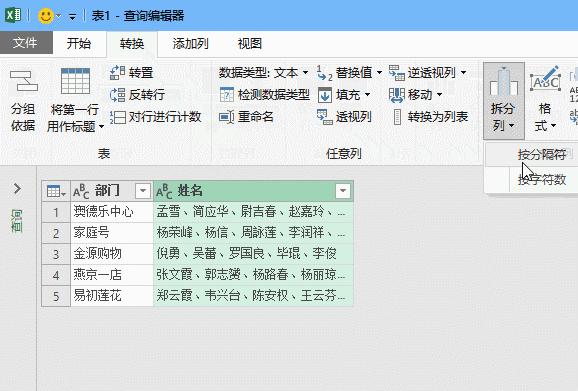Click the 家庭号 cell
The width and height of the screenshot is (578, 391).
112,233
